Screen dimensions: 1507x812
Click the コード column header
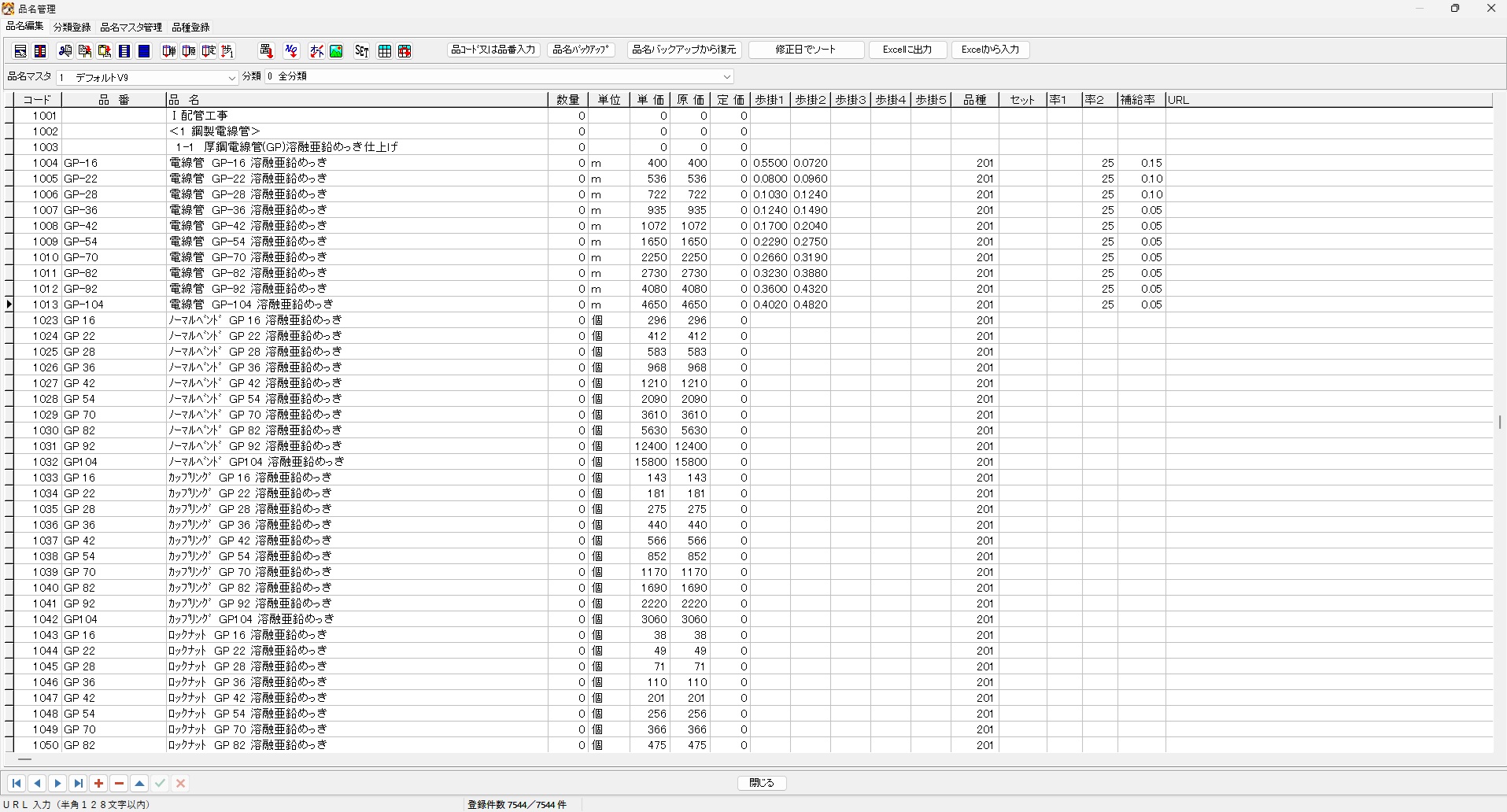click(x=38, y=100)
